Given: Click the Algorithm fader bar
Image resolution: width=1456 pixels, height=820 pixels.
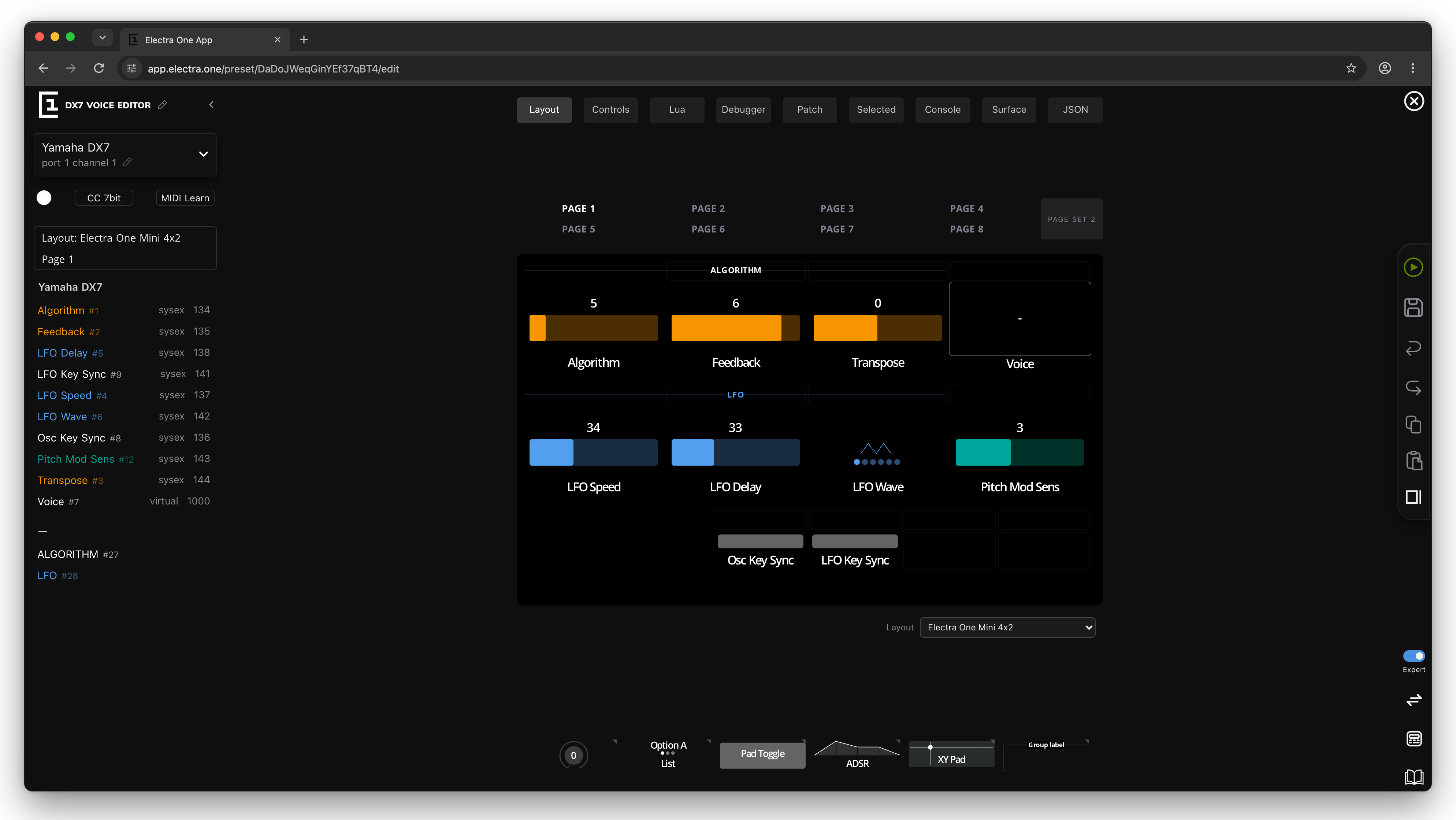Looking at the screenshot, I should tap(593, 328).
